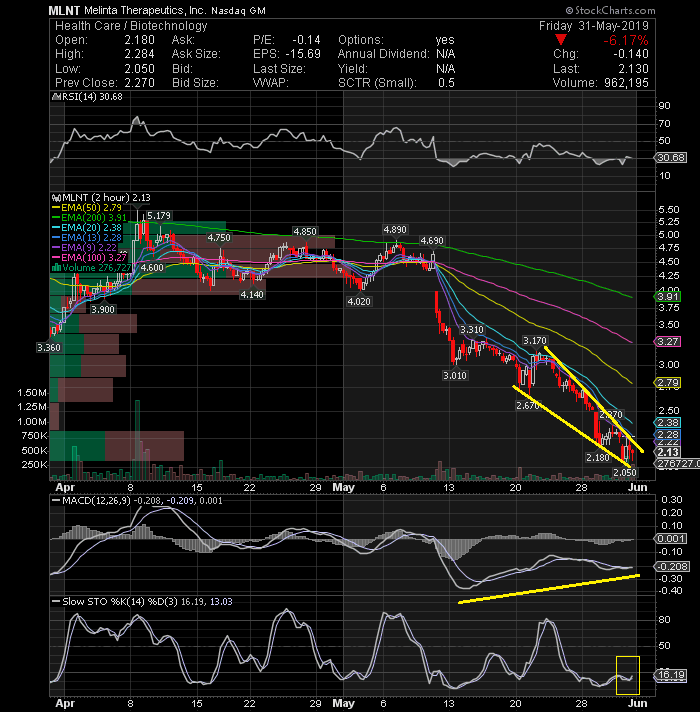Click the 4.020 low price label
The width and height of the screenshot is (700, 712).
(359, 302)
